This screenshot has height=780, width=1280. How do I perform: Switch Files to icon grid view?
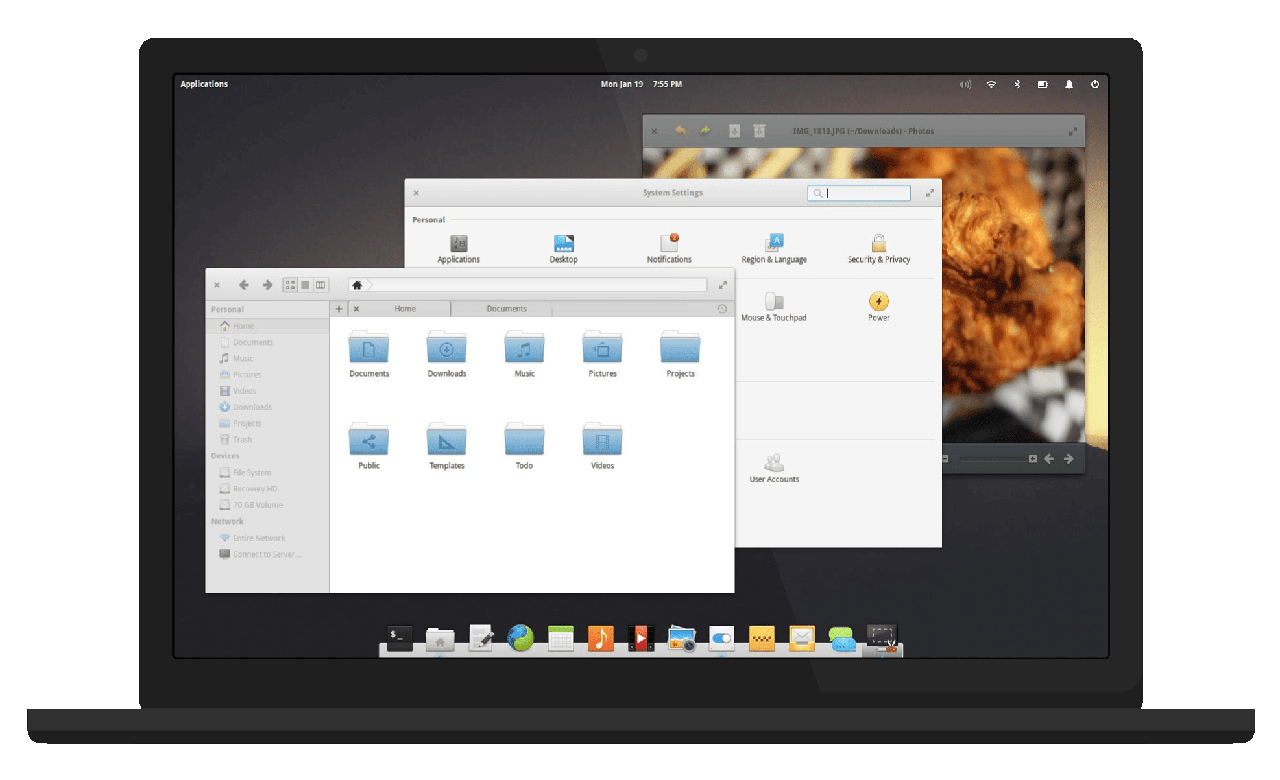pos(290,285)
